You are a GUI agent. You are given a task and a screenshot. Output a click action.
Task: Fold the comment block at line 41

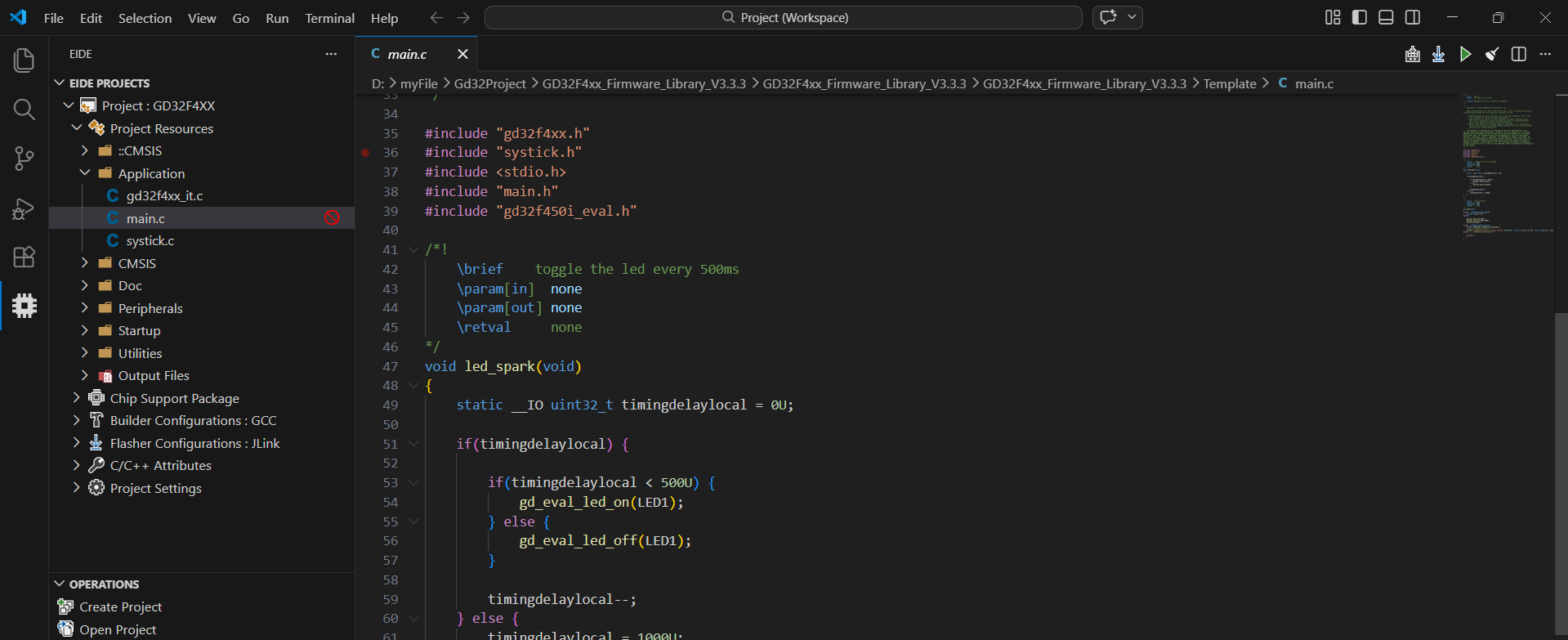(x=413, y=249)
